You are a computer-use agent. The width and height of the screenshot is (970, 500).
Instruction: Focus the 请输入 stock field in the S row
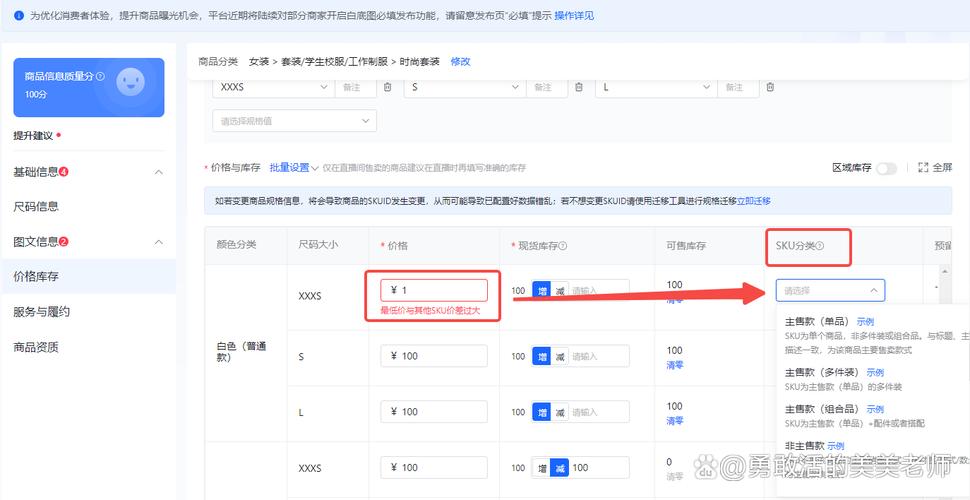coord(598,356)
